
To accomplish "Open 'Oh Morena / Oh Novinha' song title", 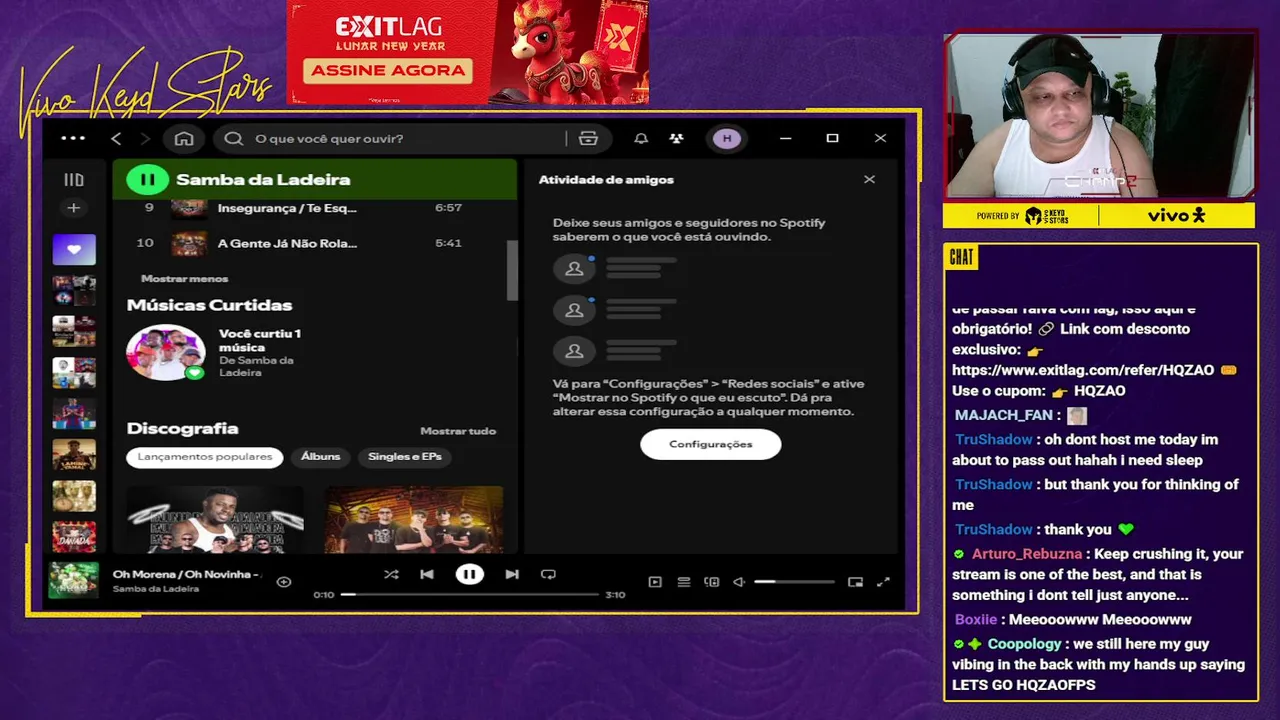I will pos(186,574).
